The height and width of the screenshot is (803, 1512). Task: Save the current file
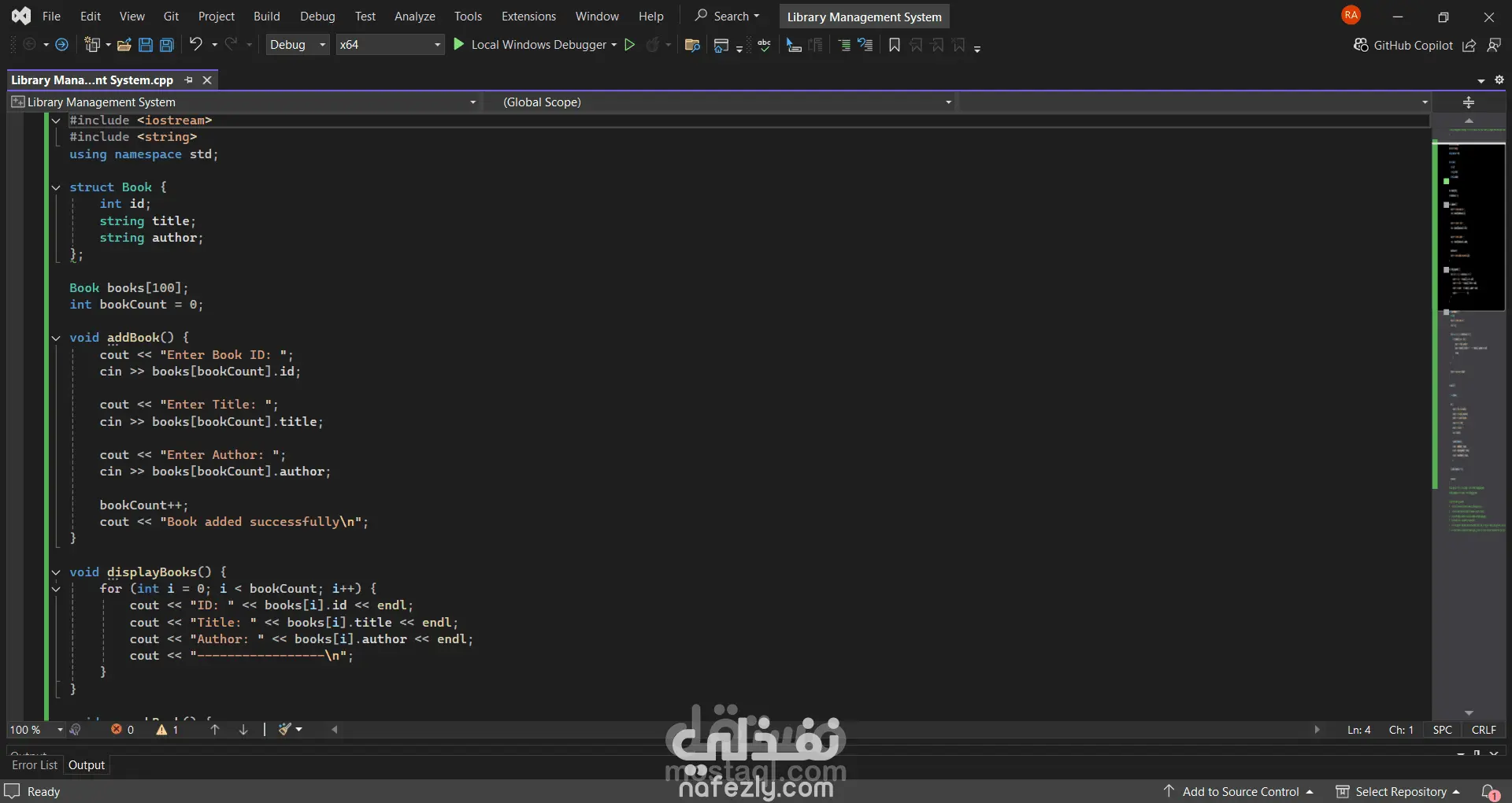point(146,45)
